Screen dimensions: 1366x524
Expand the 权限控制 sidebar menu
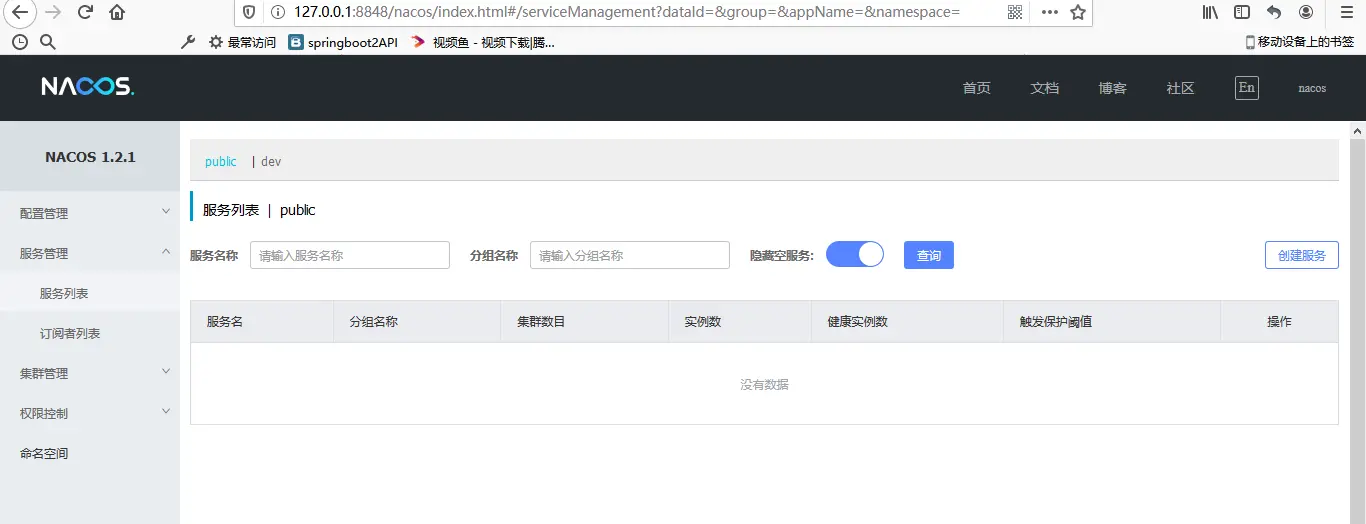point(90,413)
